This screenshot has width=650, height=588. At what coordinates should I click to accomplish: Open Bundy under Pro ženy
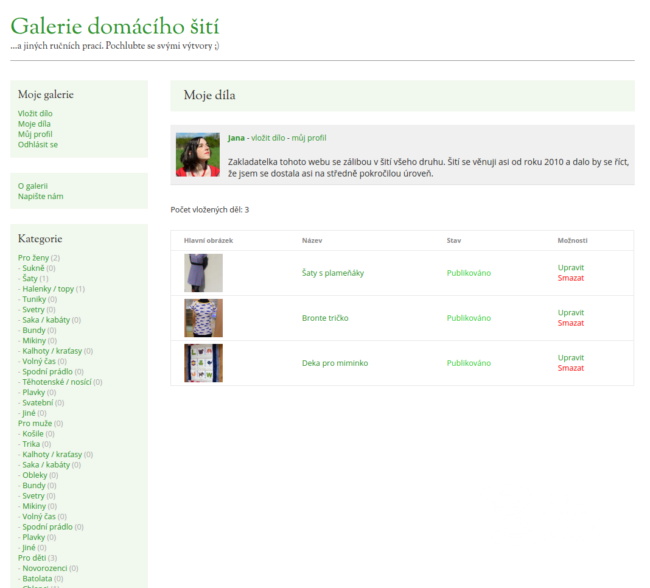pyautogui.click(x=34, y=330)
